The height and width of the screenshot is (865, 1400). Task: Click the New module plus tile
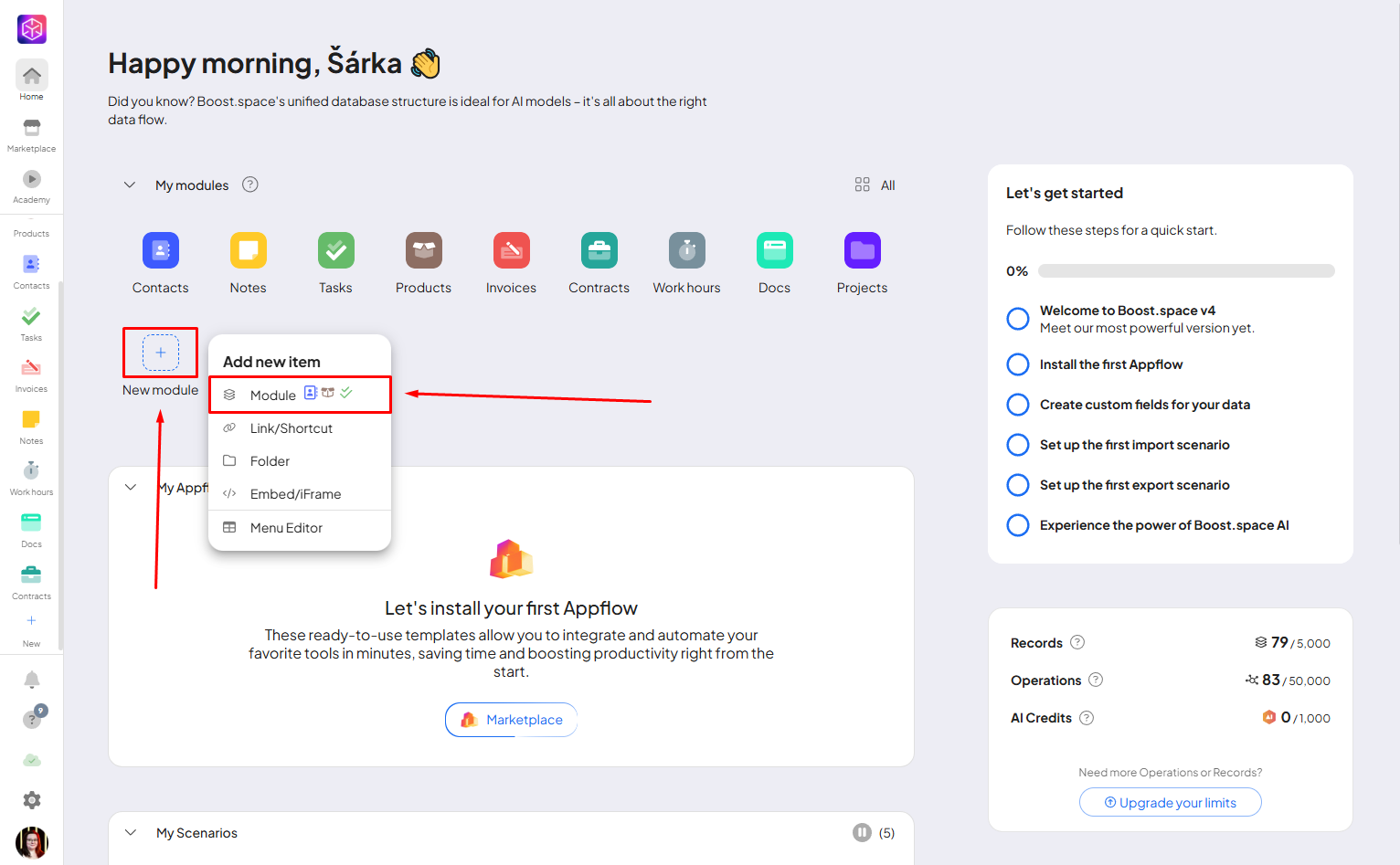161,353
